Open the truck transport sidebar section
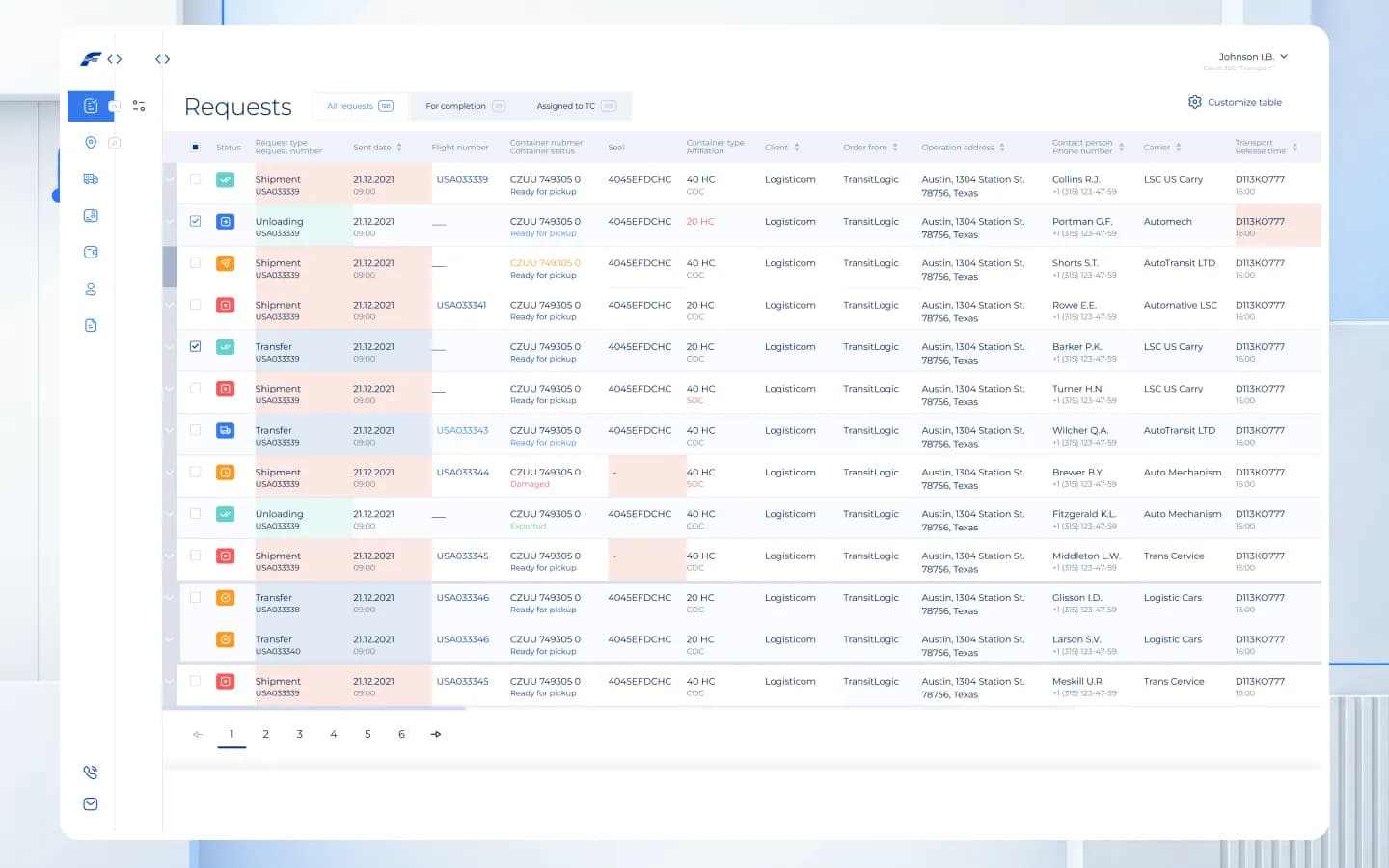Viewport: 1389px width, 868px height. pos(91,178)
